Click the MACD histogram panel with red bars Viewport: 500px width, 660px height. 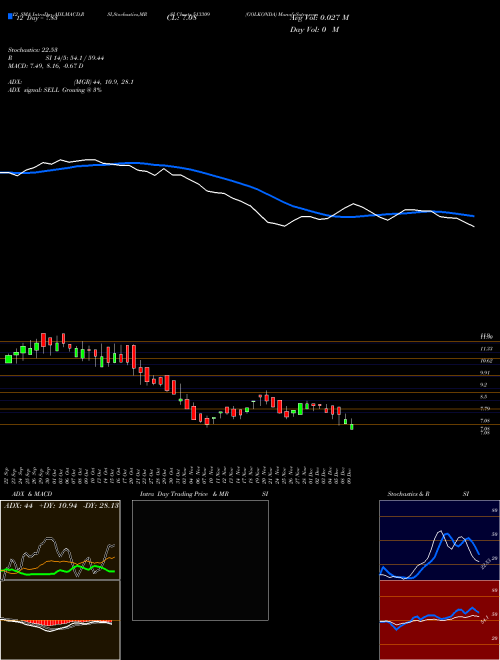click(60, 620)
